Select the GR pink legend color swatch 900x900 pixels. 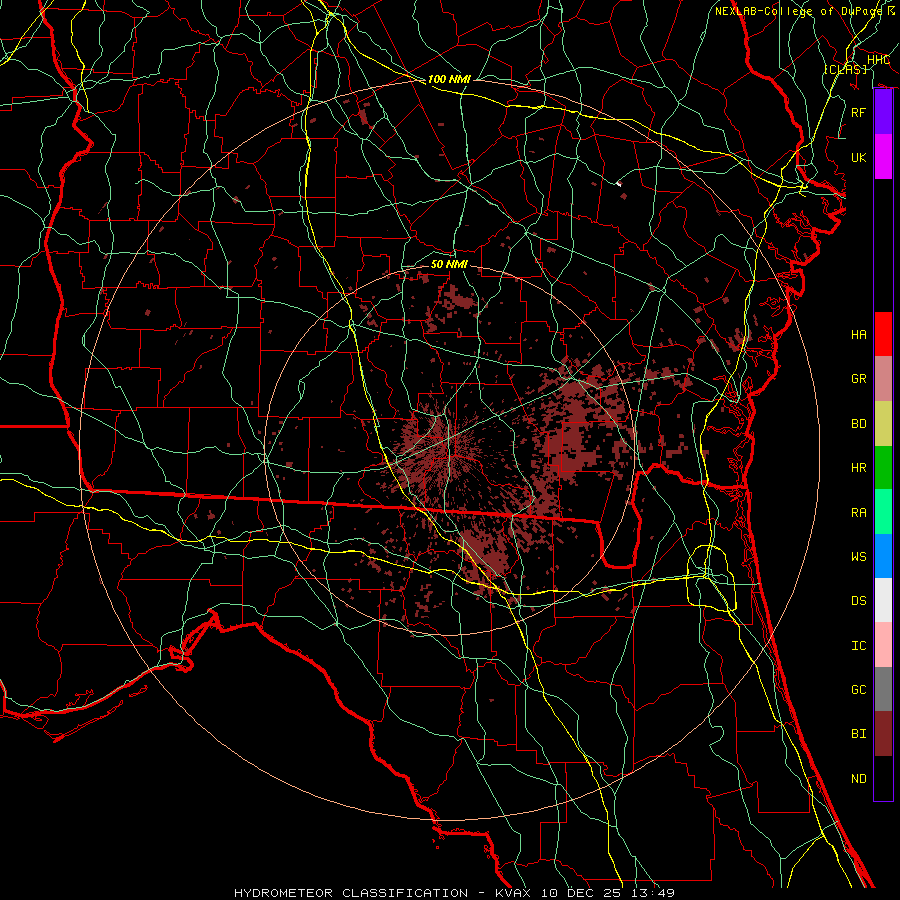[883, 379]
